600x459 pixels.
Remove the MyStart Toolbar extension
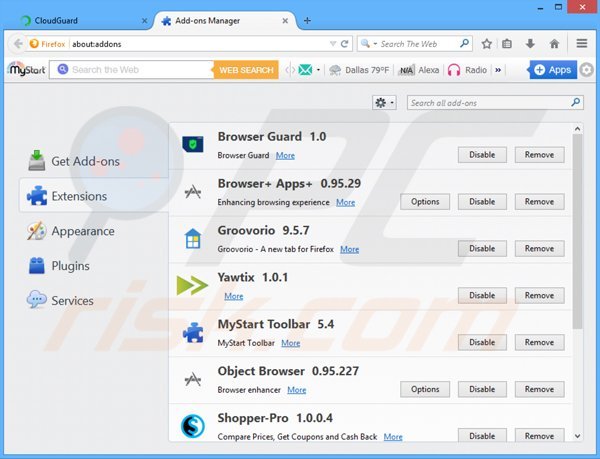coord(539,342)
